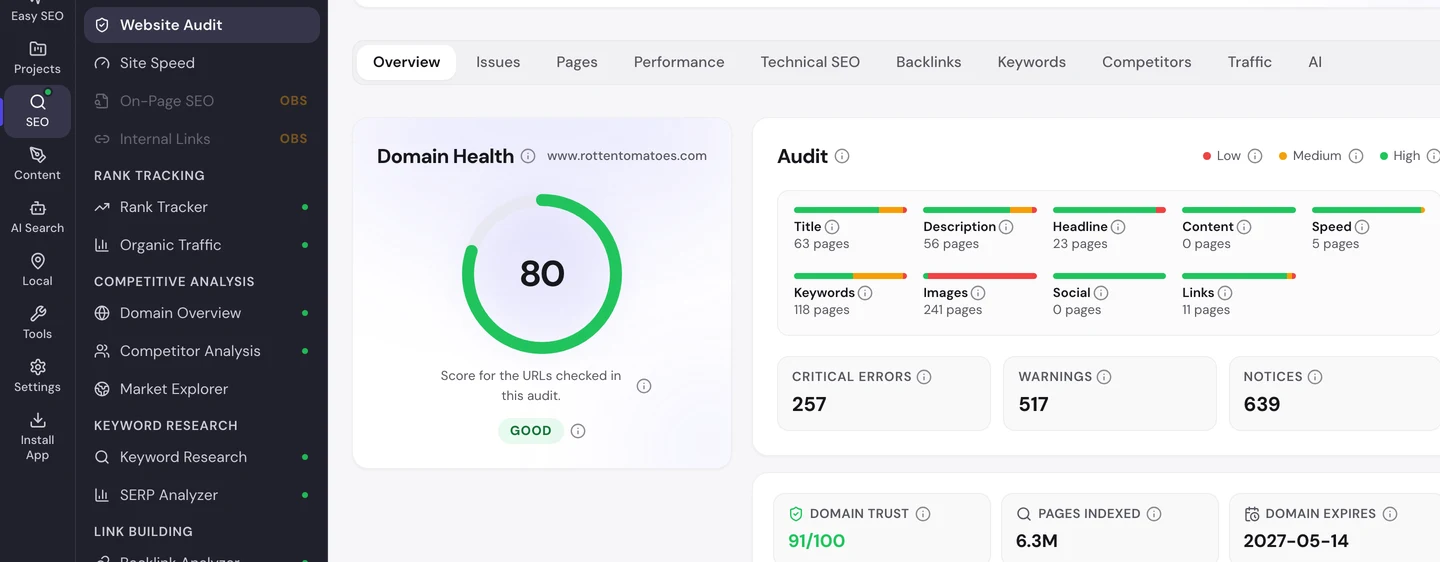The height and width of the screenshot is (562, 1440).
Task: Click info icon next to Notices
Action: point(1315,377)
